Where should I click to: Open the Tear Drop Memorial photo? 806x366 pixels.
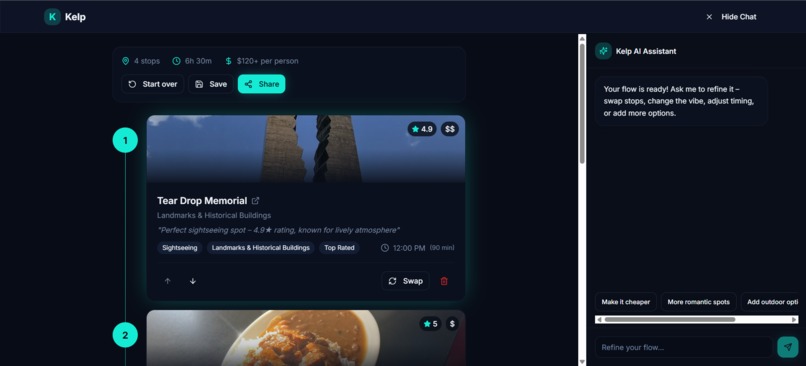point(306,149)
